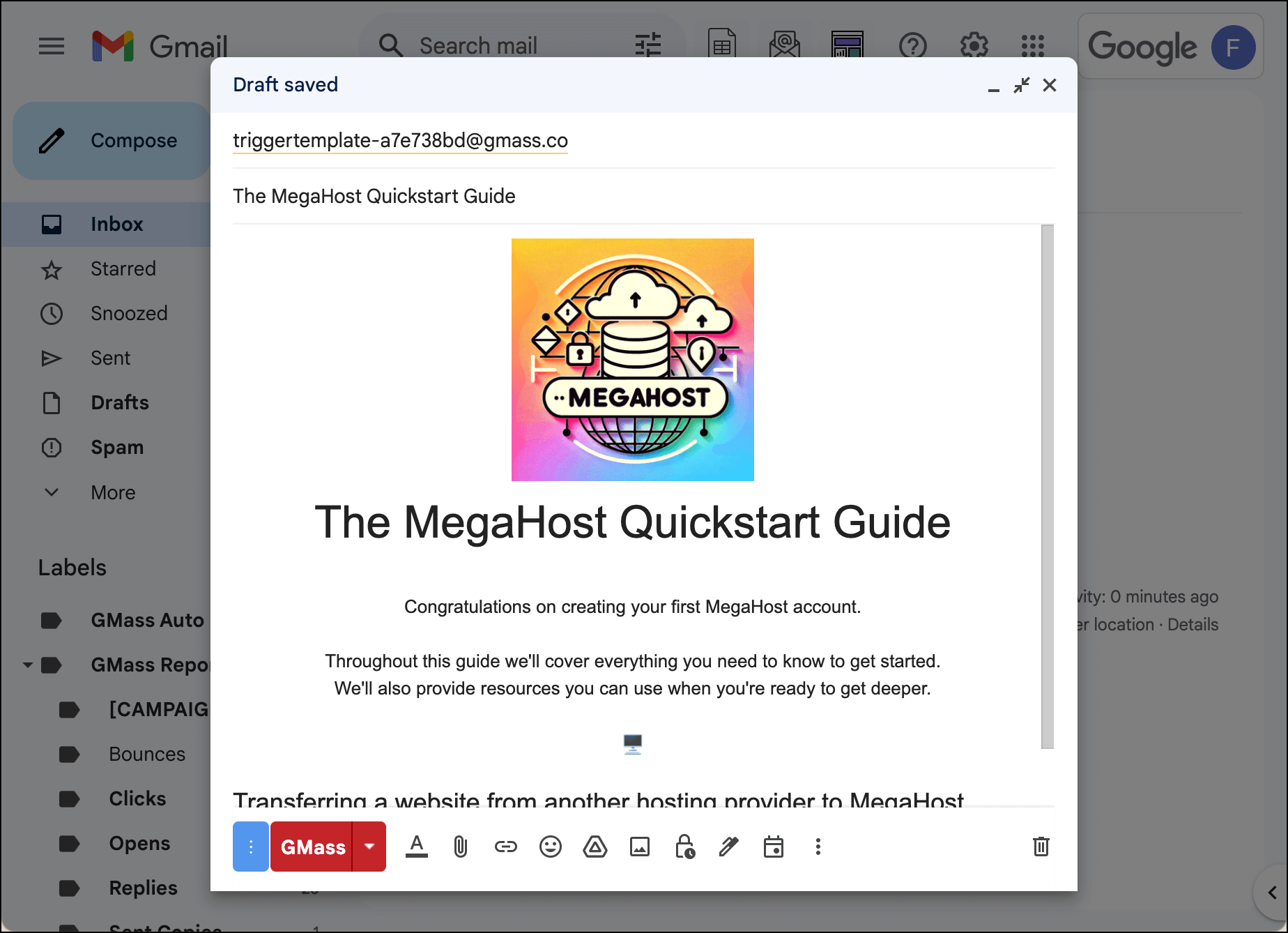The height and width of the screenshot is (933, 1288).
Task: Exit full screen compose window
Action: click(x=1022, y=85)
